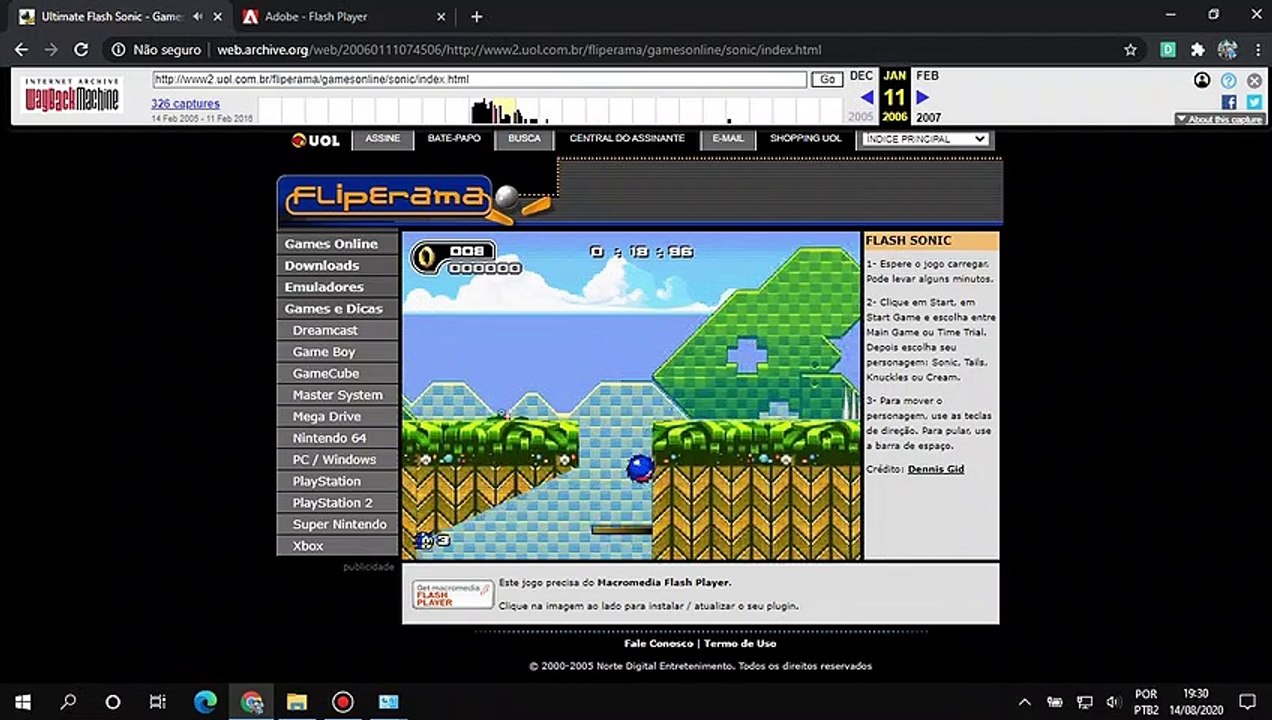Open Games Online in sidebar

pyautogui.click(x=337, y=244)
